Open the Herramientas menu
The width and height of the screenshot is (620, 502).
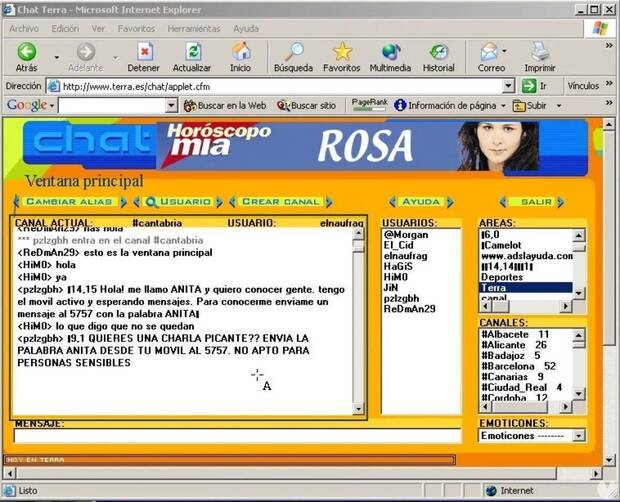coord(193,28)
